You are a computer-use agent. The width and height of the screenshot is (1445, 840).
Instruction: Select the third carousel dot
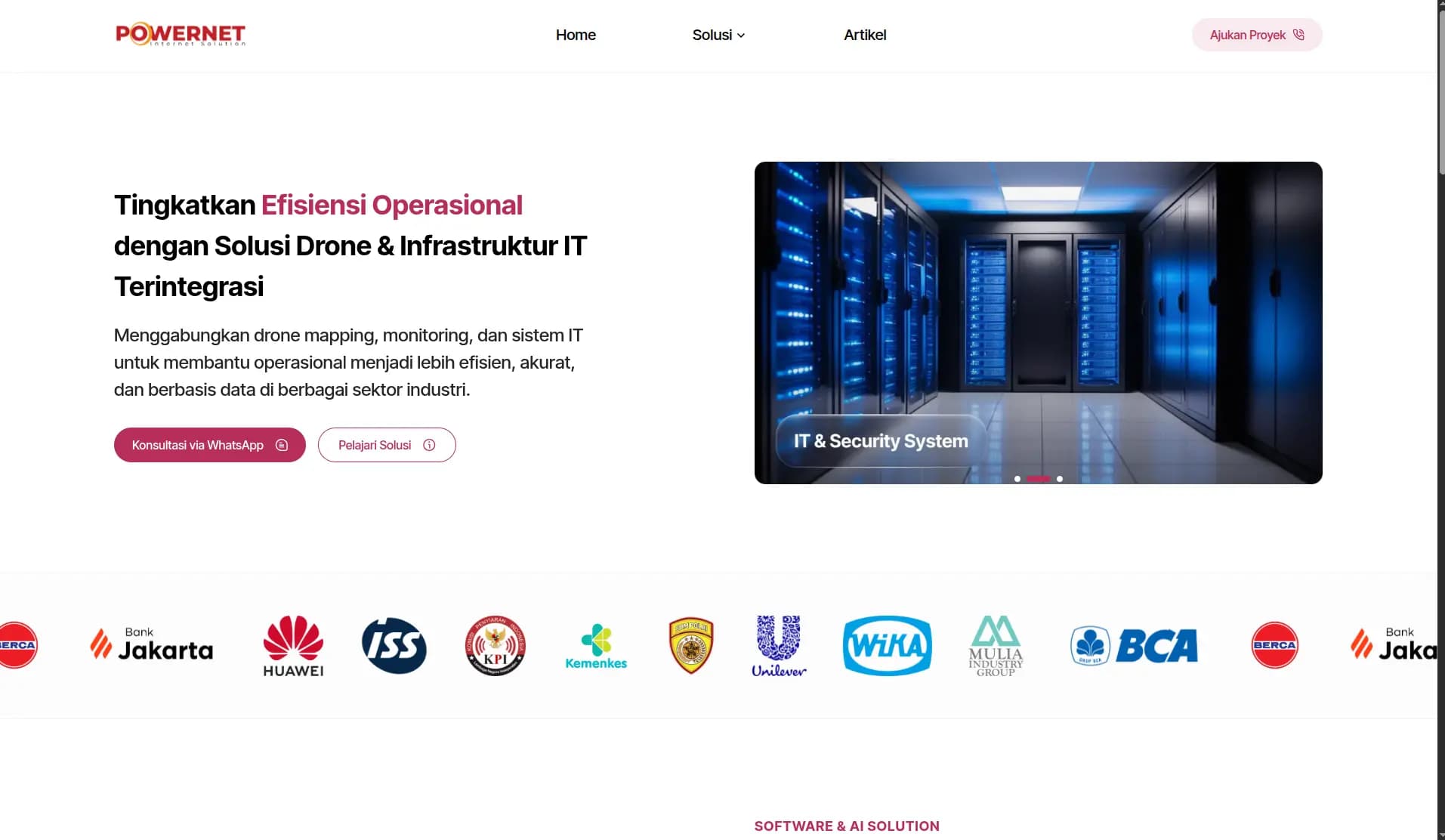point(1060,479)
